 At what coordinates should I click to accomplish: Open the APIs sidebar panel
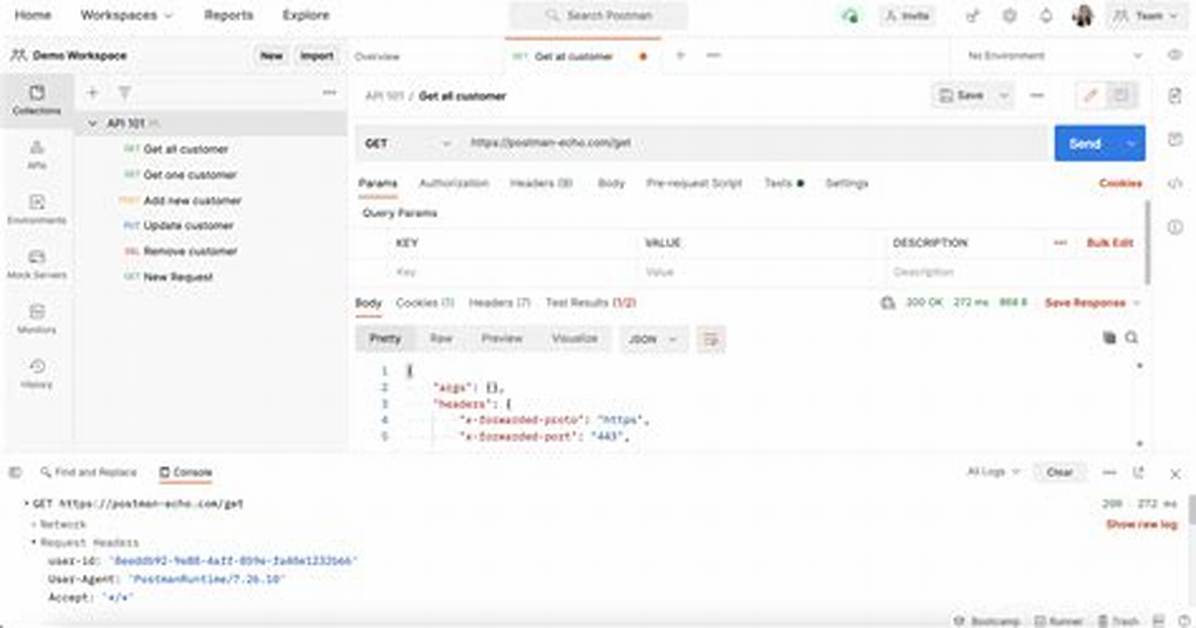point(37,154)
